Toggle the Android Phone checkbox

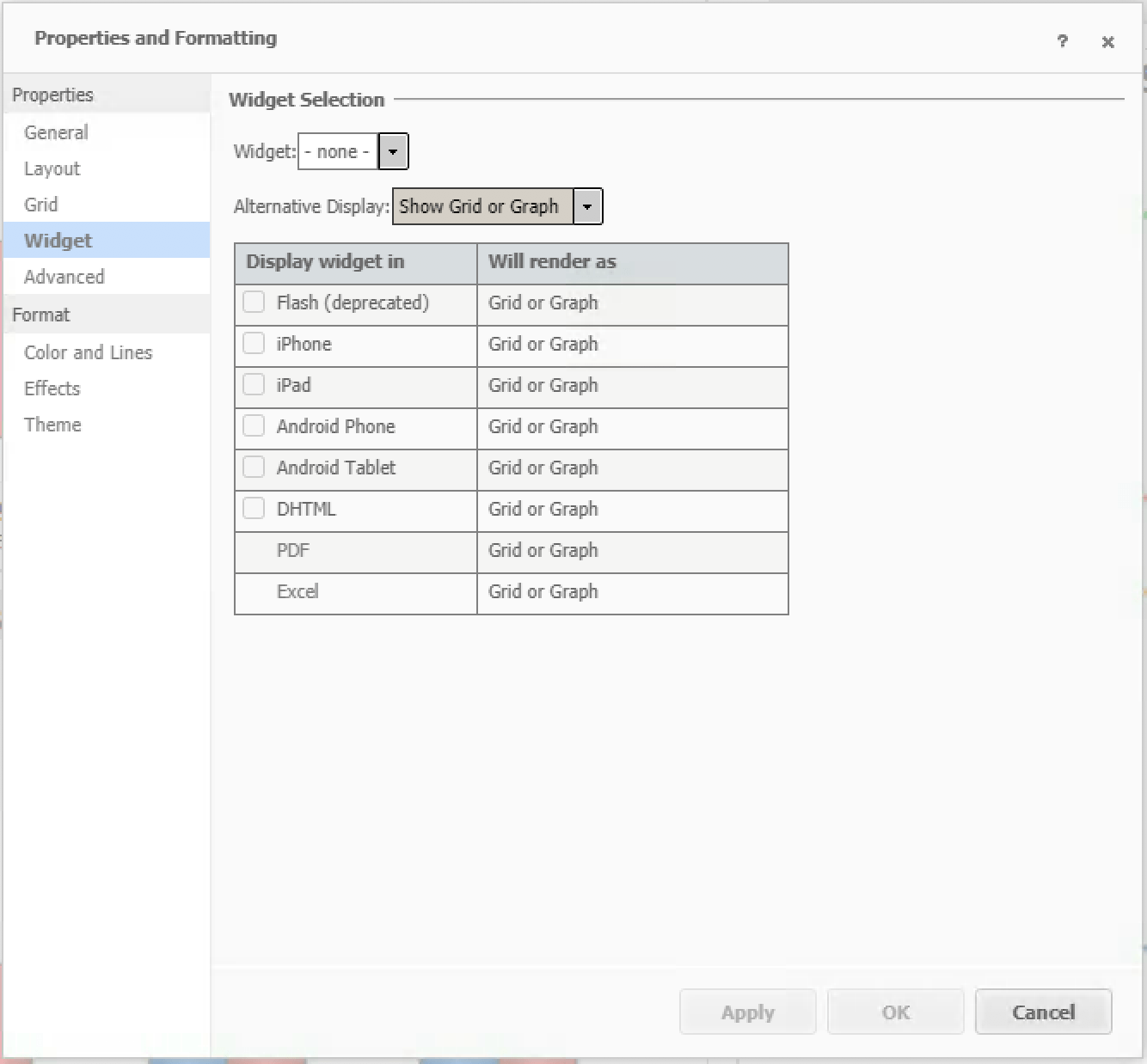(254, 426)
